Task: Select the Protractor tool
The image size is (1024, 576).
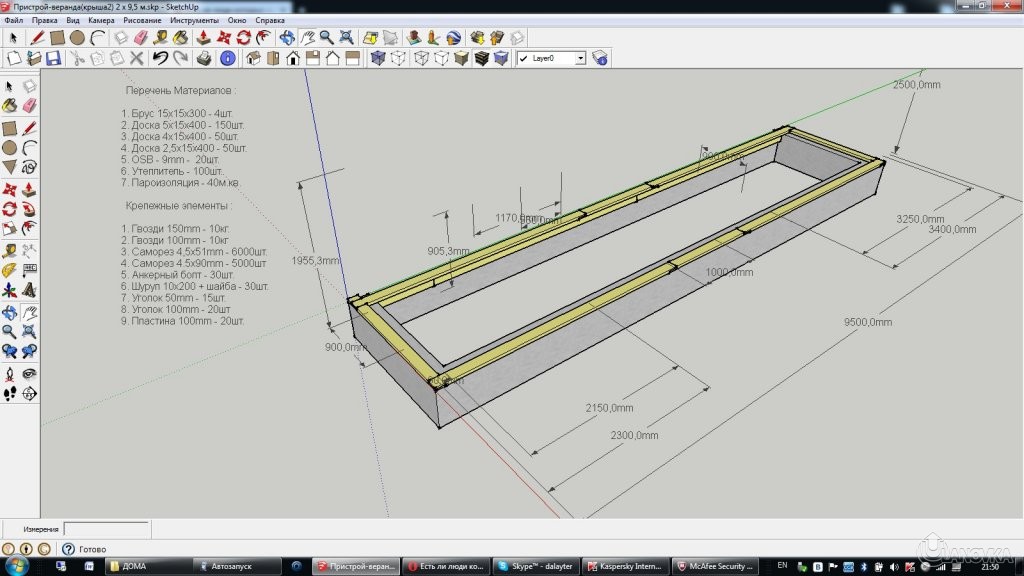Action: (10, 270)
